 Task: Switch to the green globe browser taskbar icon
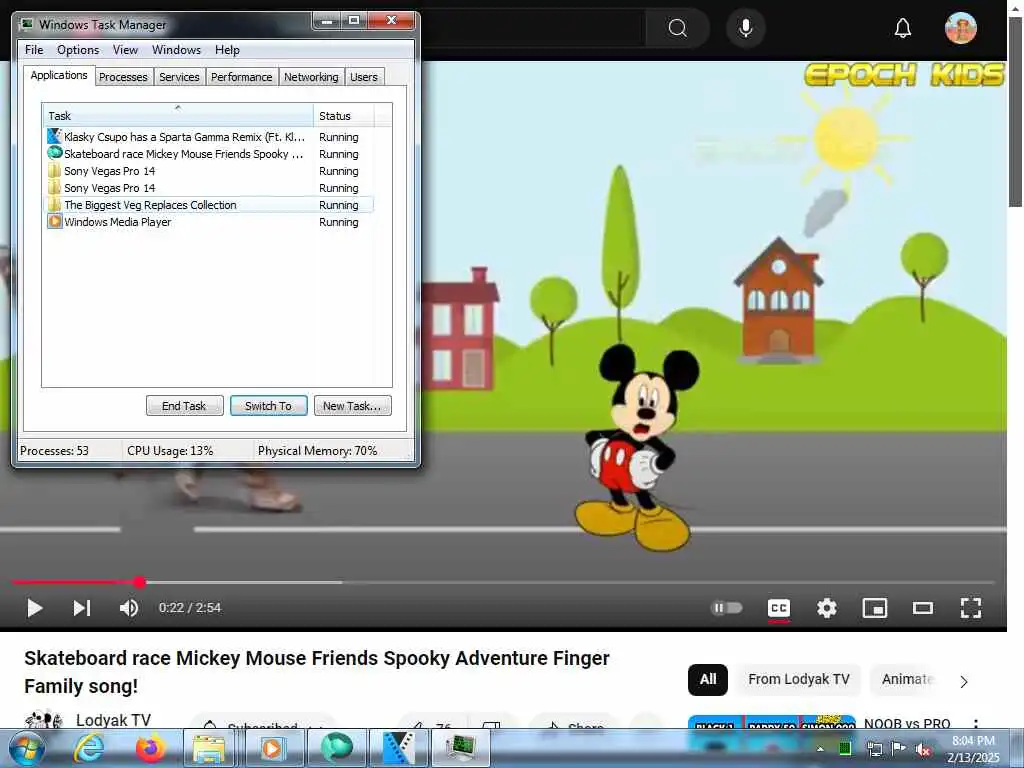click(x=336, y=748)
